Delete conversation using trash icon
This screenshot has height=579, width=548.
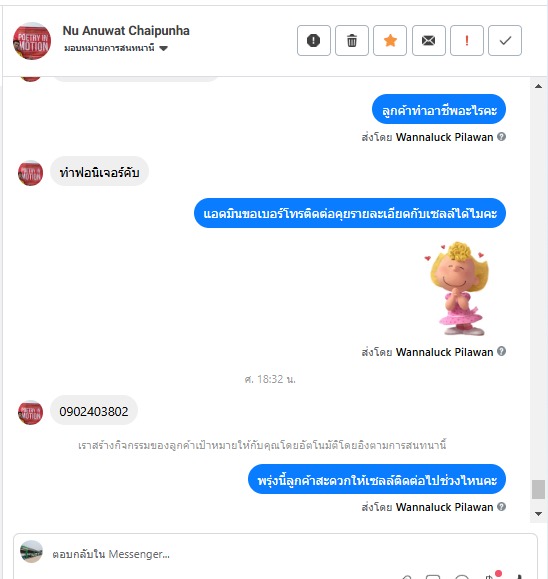352,40
